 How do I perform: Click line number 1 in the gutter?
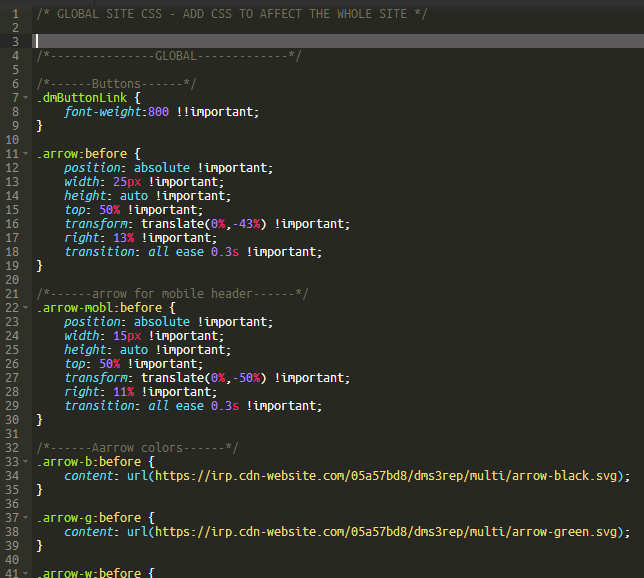pos(15,14)
